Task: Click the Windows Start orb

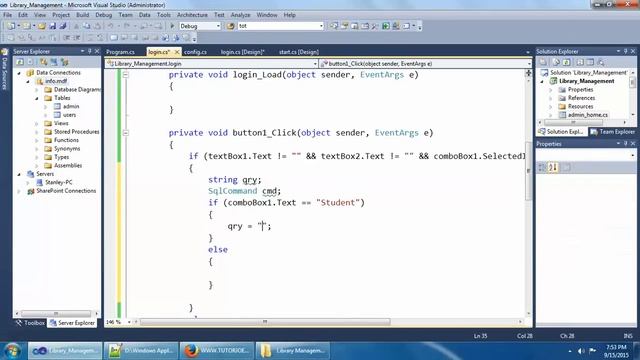Action: point(12,351)
